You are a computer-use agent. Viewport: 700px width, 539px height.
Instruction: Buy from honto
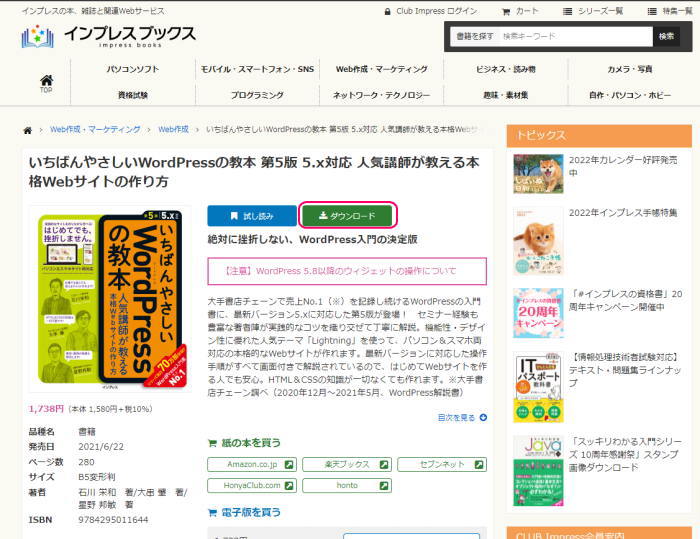[347, 485]
